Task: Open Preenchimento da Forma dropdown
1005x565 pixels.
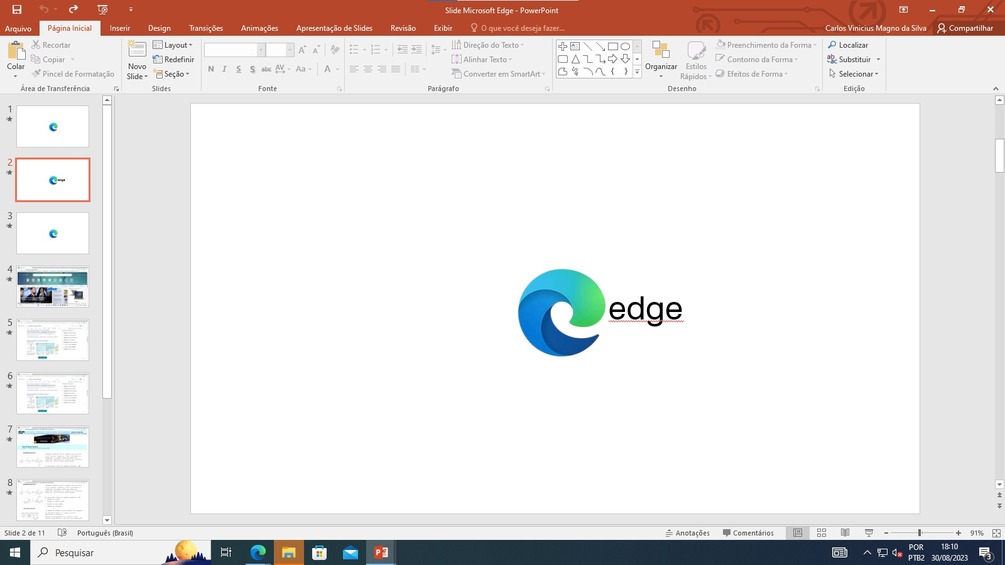Action: pyautogui.click(x=767, y=45)
